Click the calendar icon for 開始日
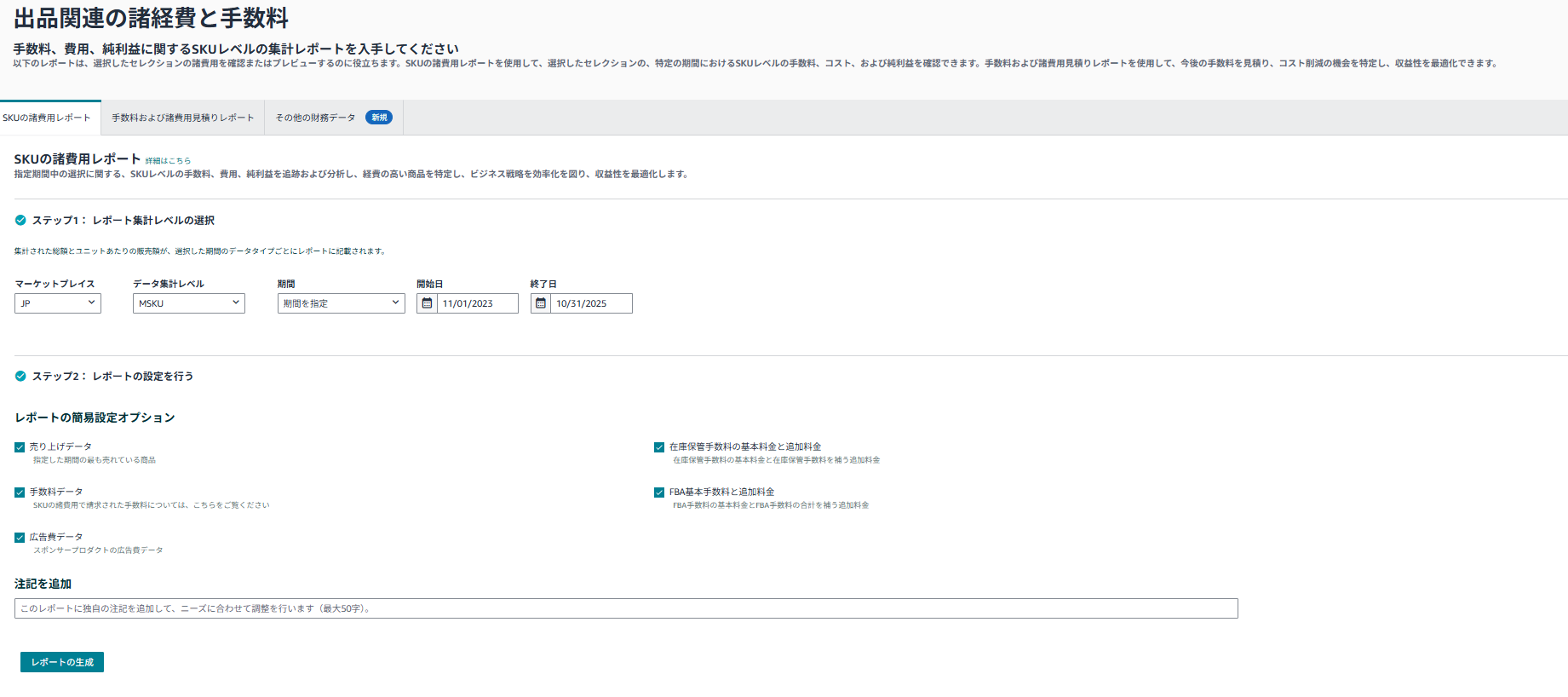1568x697 pixels. tap(427, 303)
